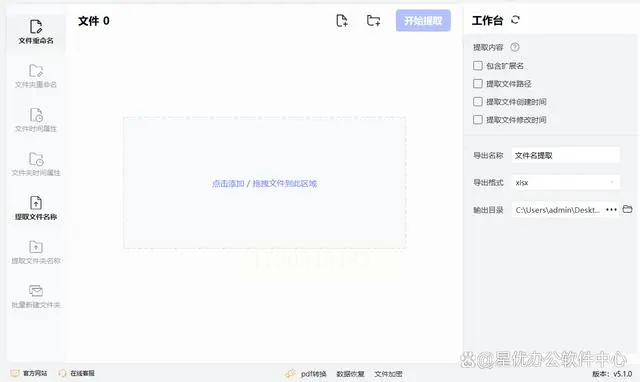
Task: Open the 官方网站 link
Action: coord(29,373)
